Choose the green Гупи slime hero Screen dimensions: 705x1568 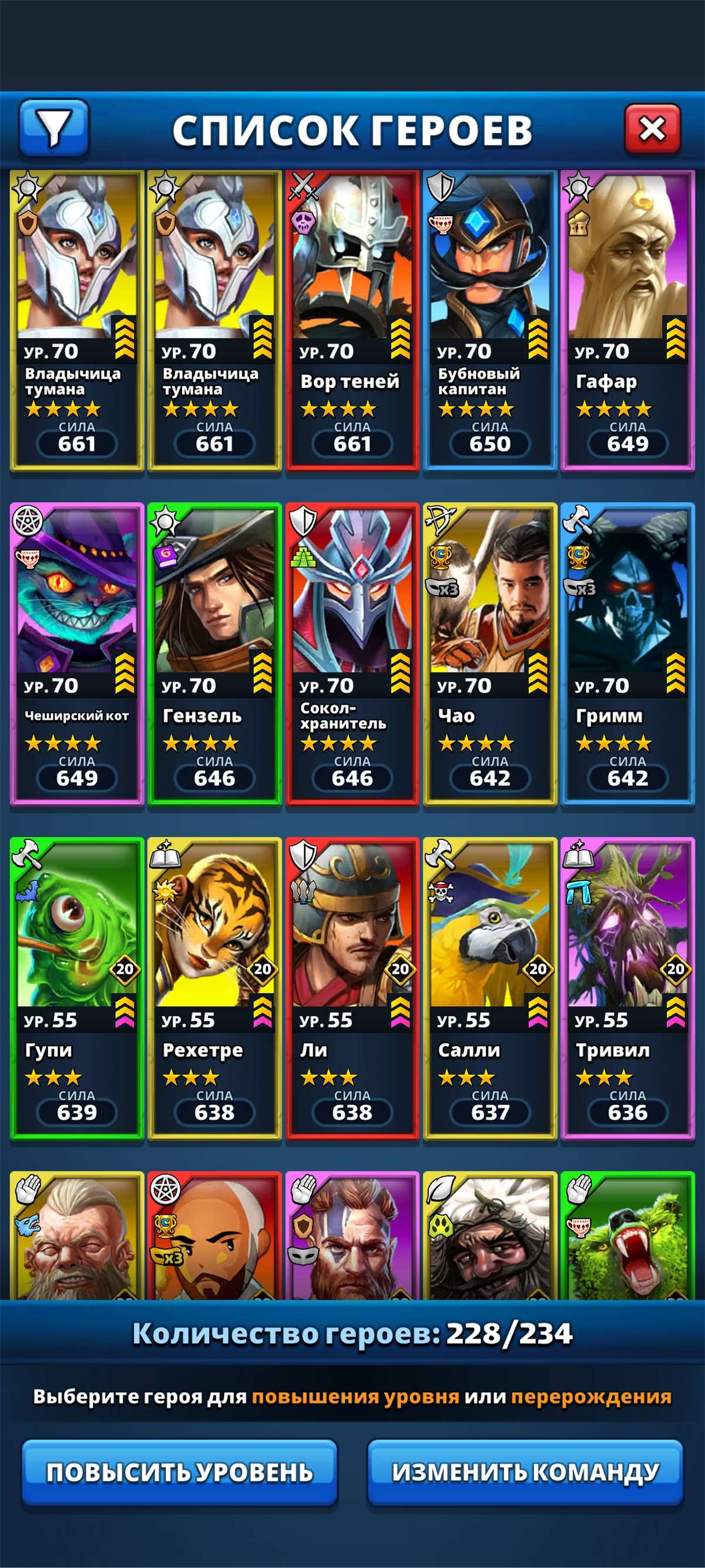(x=77, y=988)
